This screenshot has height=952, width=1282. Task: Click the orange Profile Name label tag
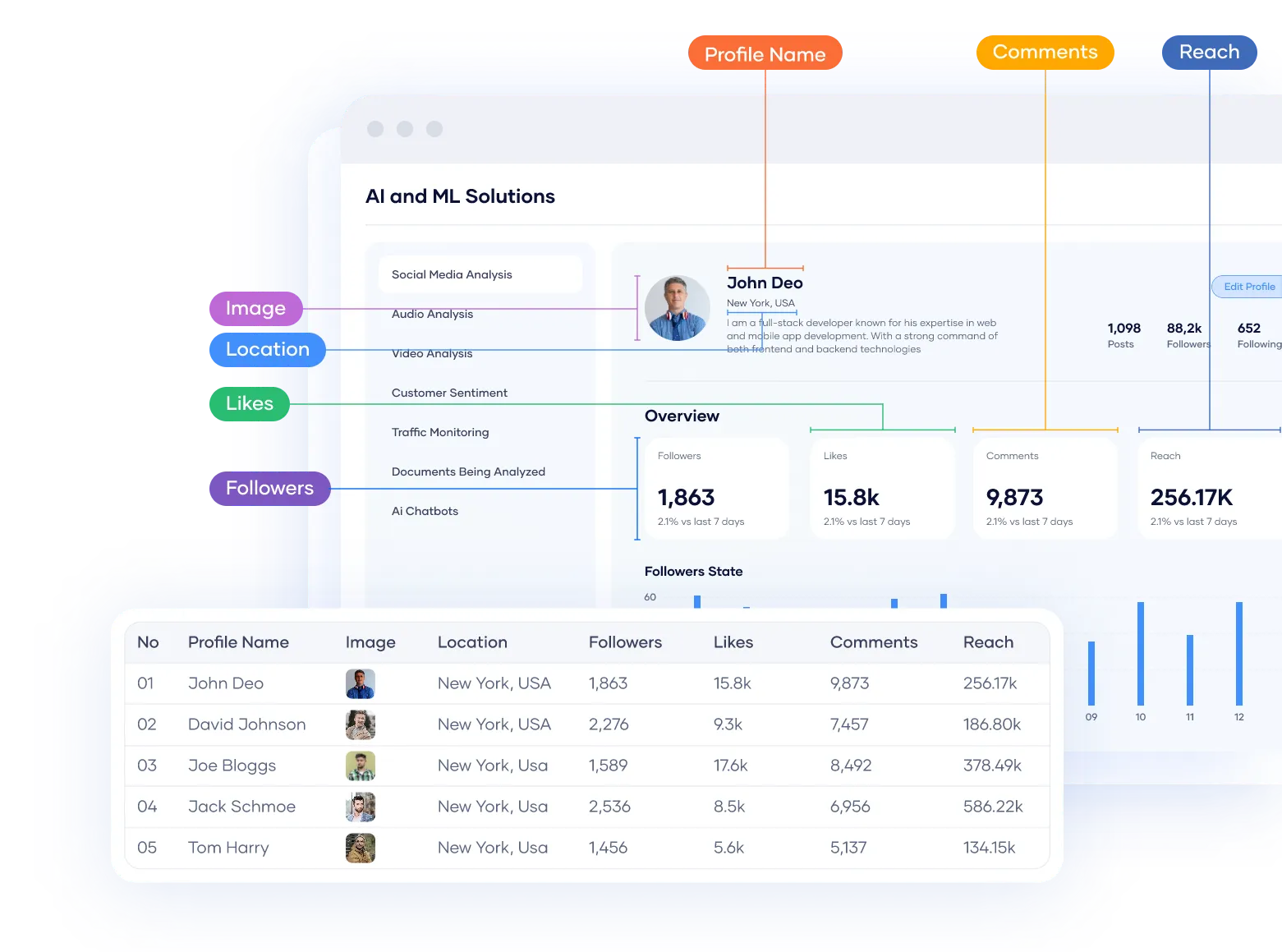point(765,54)
